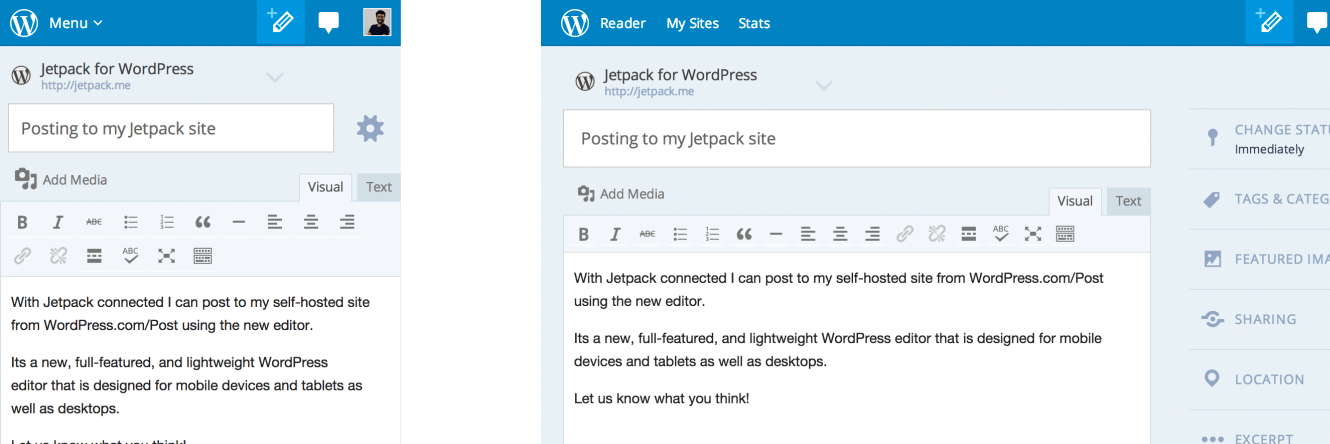
Task: Toggle Bold in the wide desktop editor toolbar
Action: [584, 234]
